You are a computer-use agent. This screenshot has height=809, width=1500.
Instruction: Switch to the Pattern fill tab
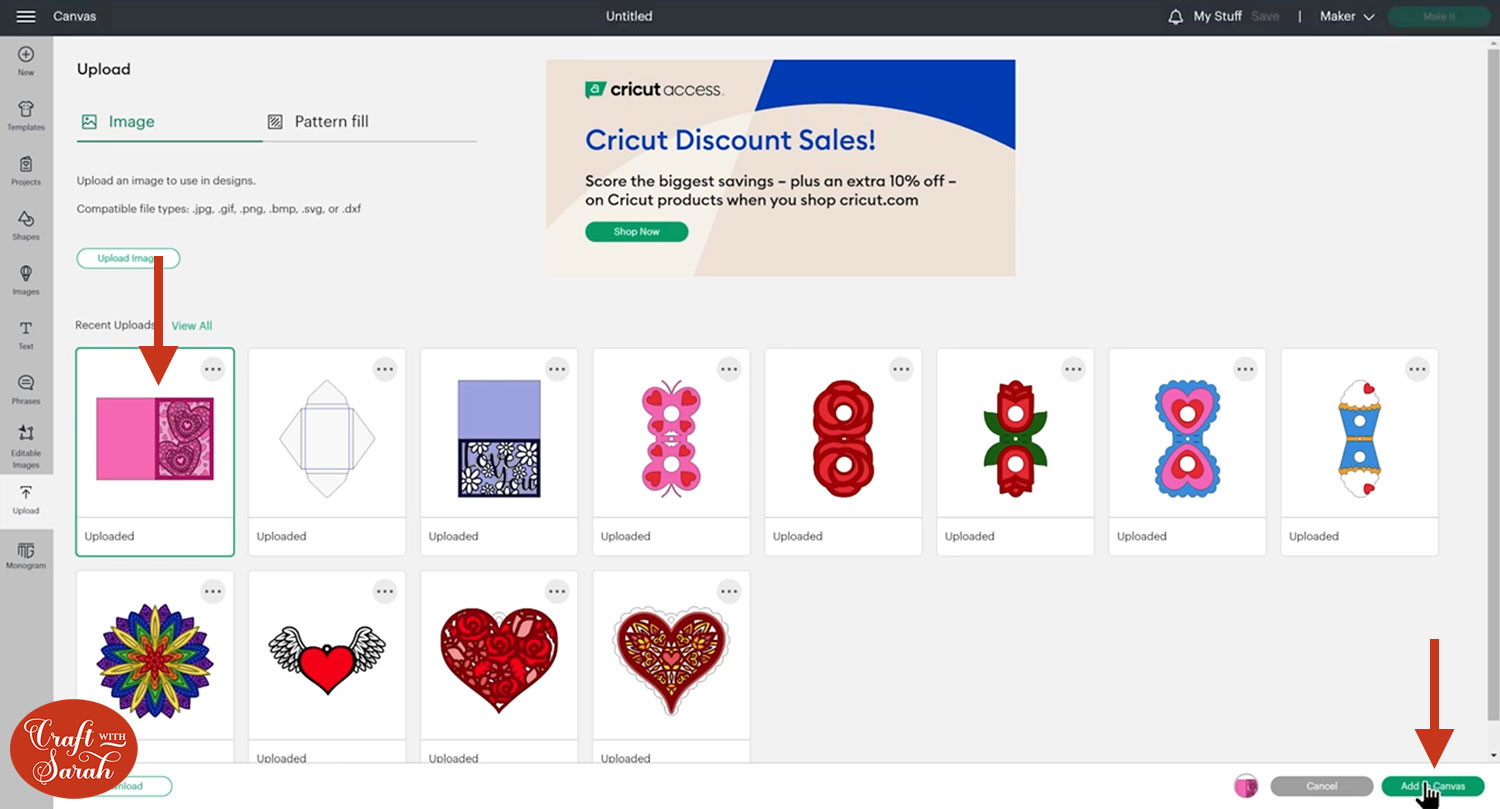(x=319, y=122)
